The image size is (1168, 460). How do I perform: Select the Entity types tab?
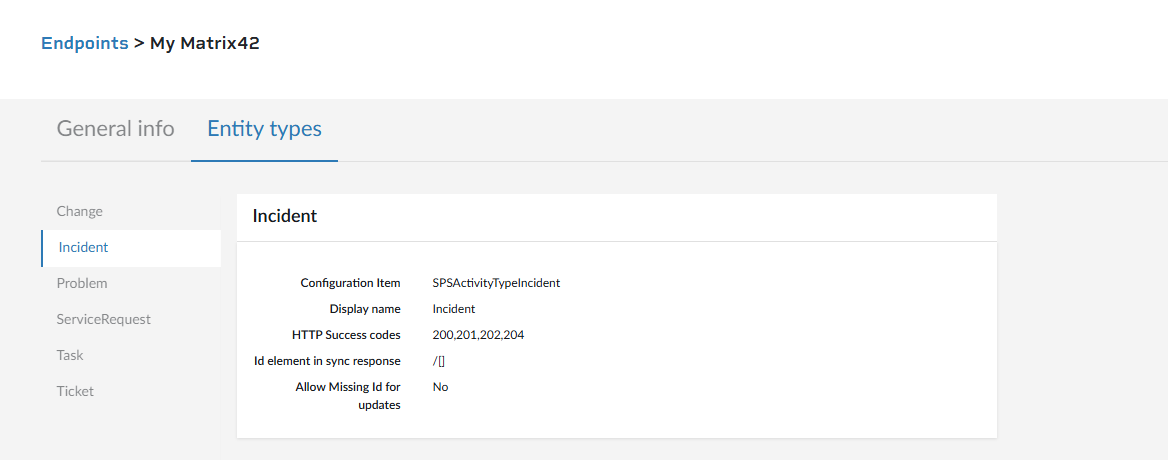tap(264, 129)
